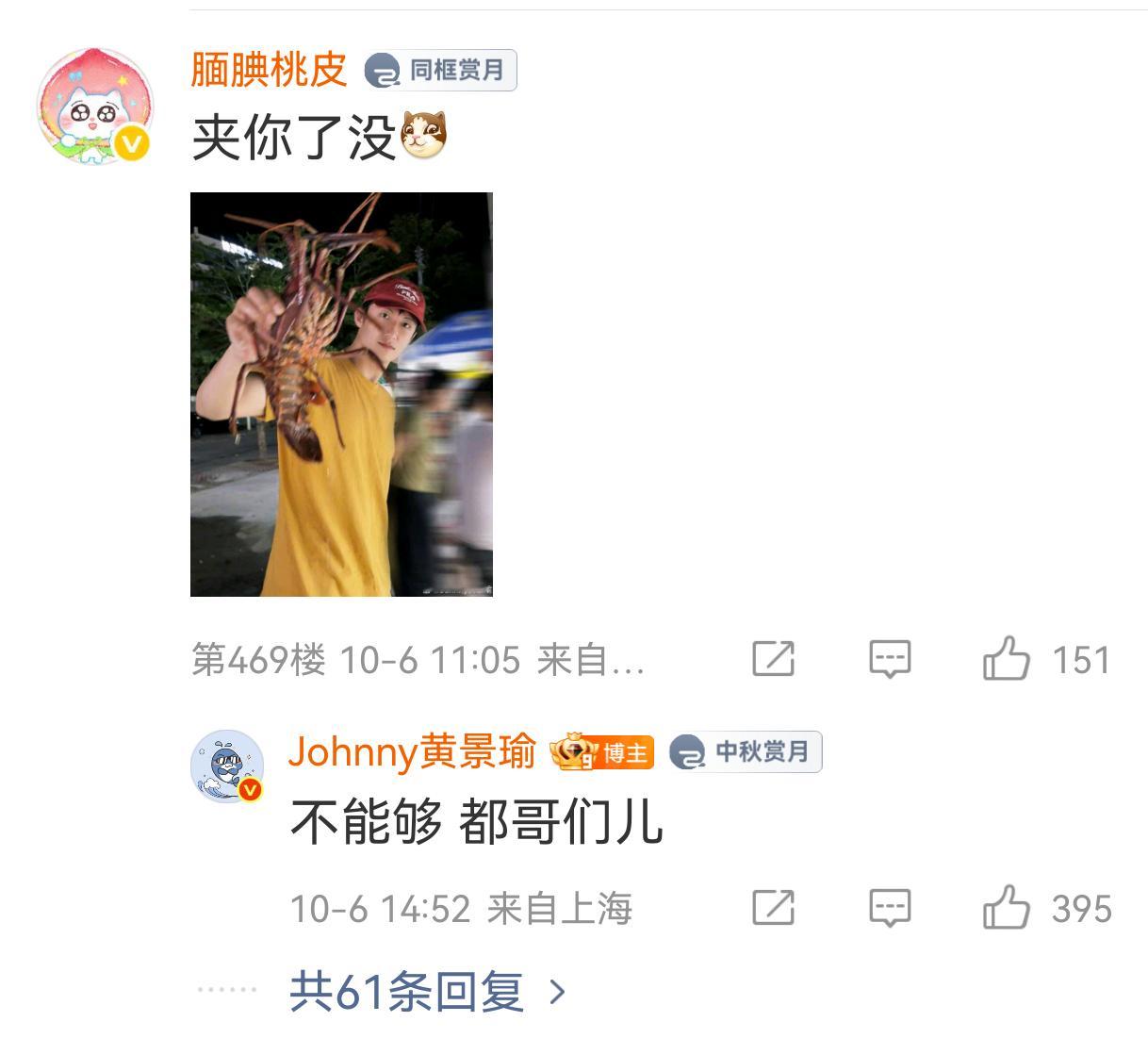Tap the 同框赏月 badge

440,70
